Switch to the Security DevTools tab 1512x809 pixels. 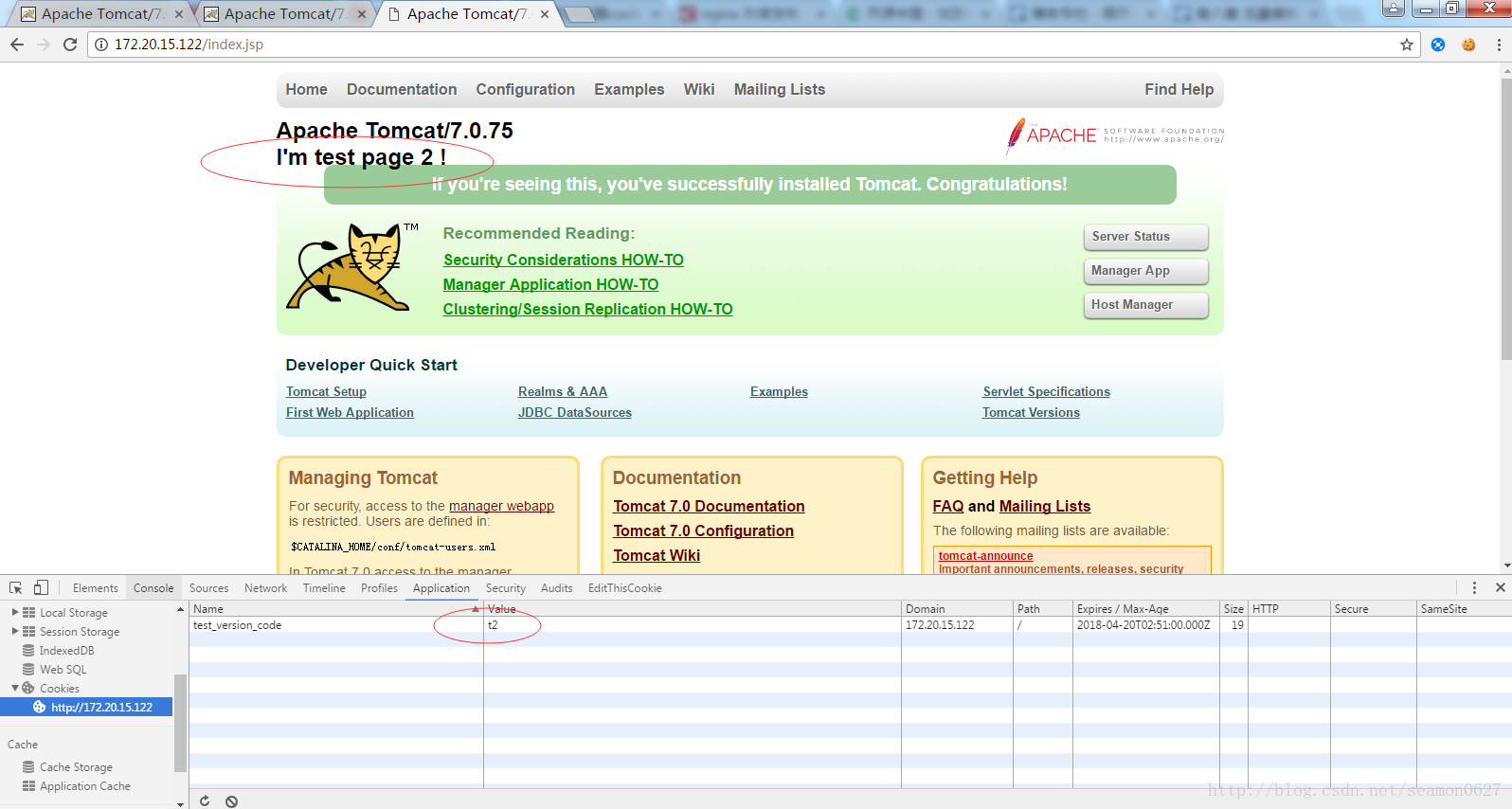click(x=505, y=588)
